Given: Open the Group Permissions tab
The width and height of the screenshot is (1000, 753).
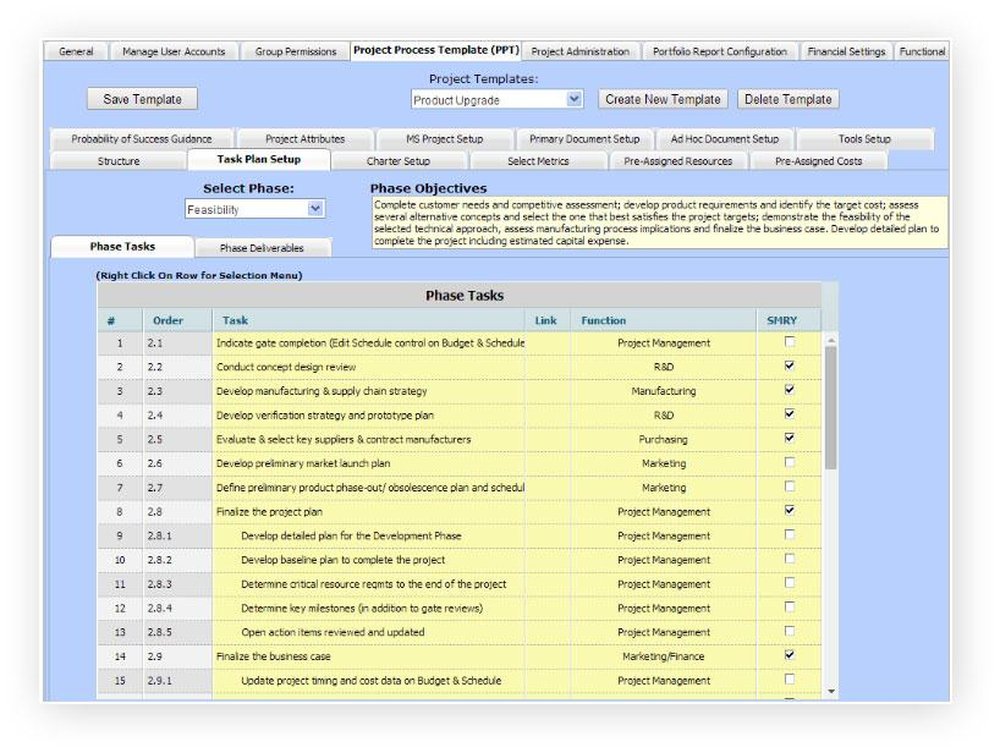Looking at the screenshot, I should 295,52.
